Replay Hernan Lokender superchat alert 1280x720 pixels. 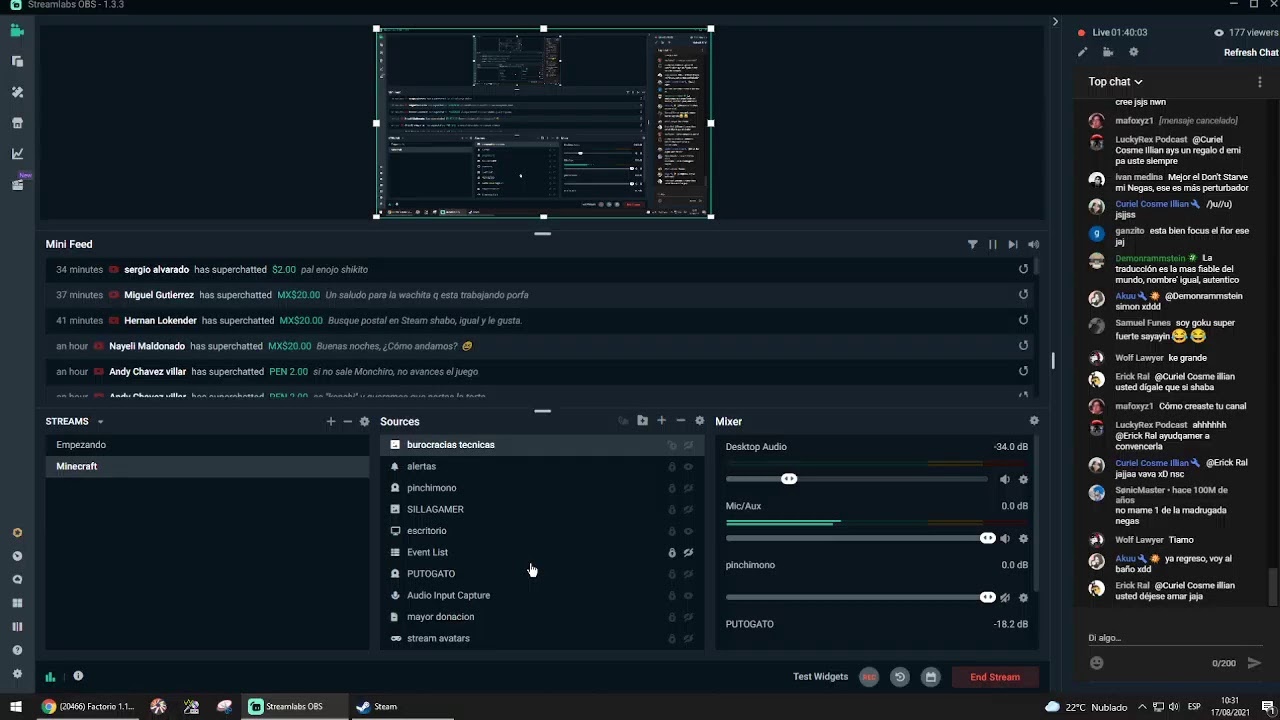[x=1023, y=320]
